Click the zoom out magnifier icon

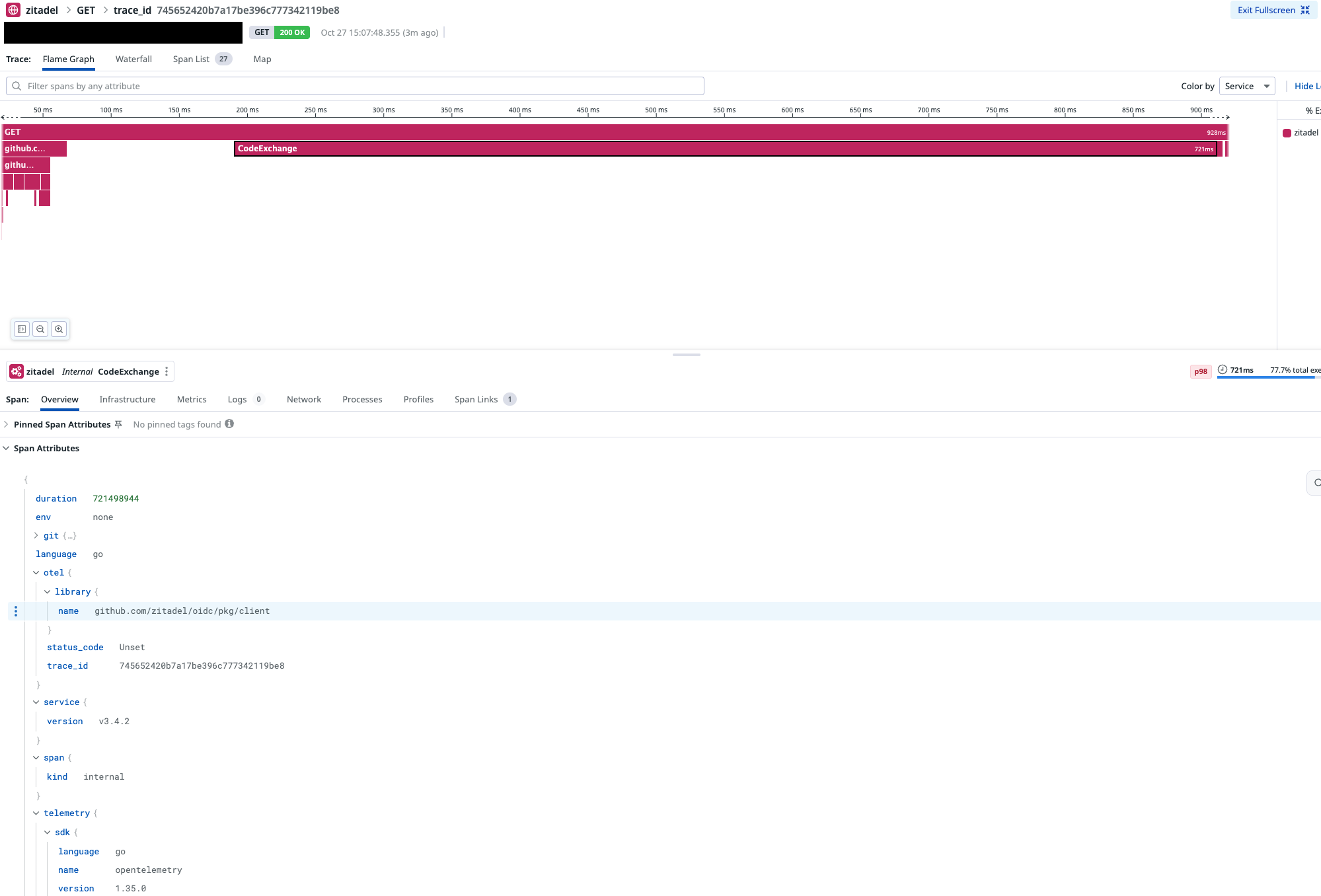[40, 329]
